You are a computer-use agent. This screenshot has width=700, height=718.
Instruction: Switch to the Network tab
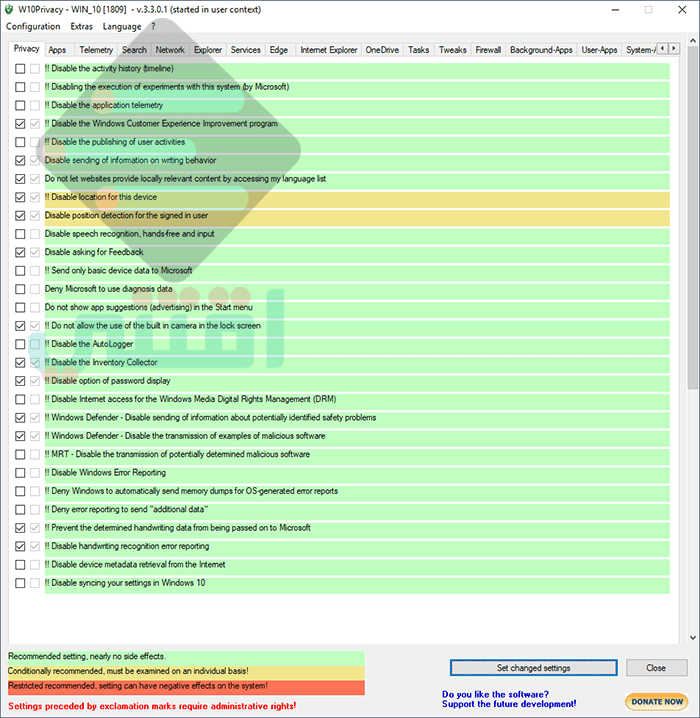(170, 50)
